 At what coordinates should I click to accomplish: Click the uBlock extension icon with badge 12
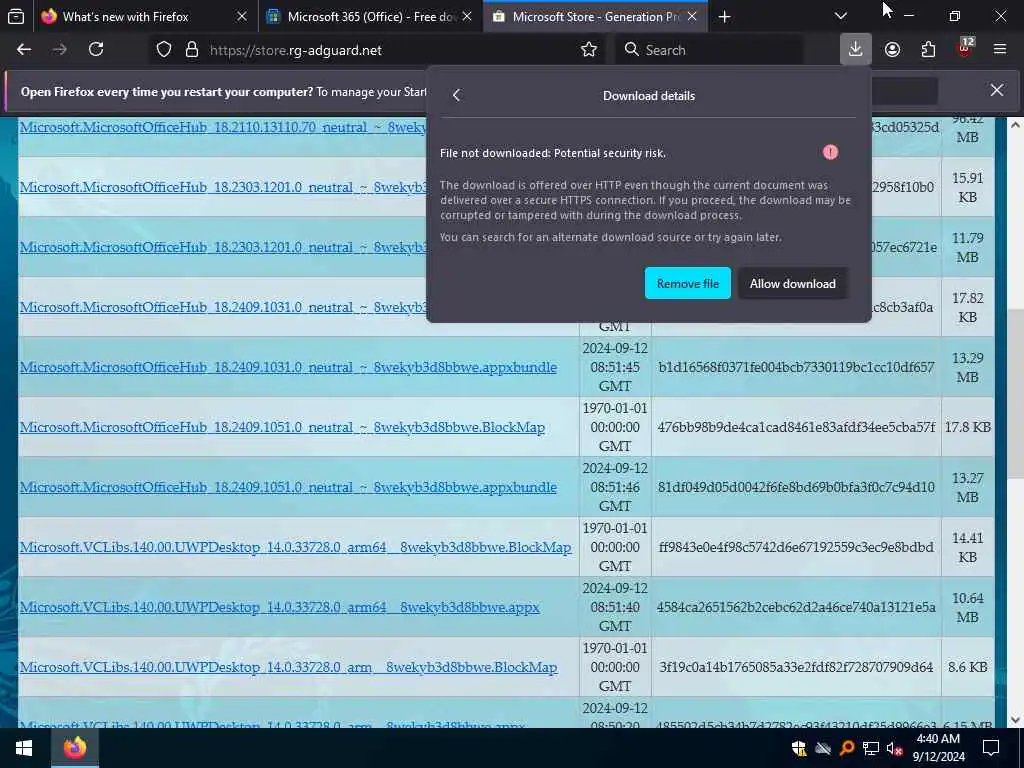click(x=965, y=48)
